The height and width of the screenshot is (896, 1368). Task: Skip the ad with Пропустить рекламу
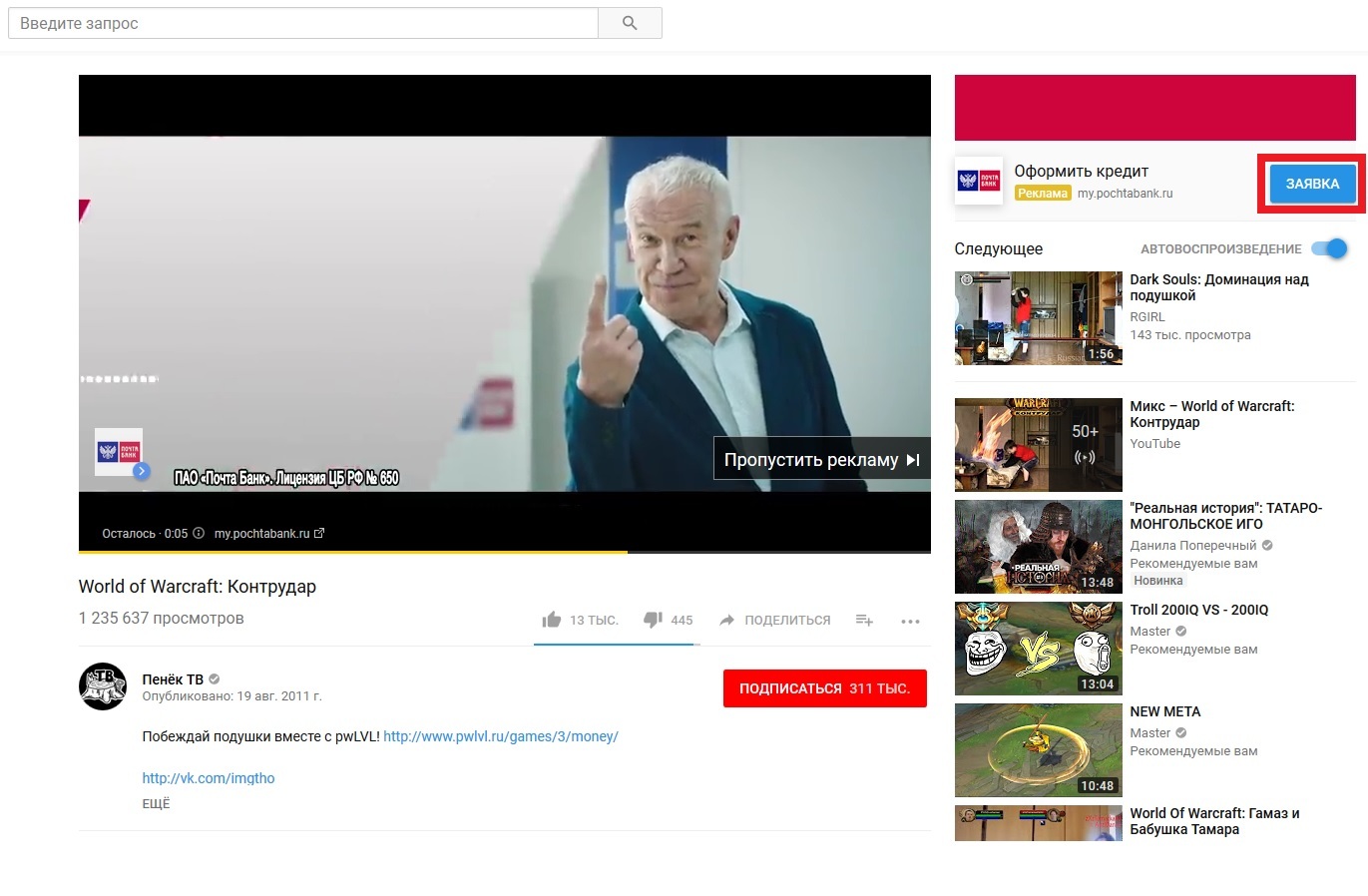pyautogui.click(x=821, y=460)
